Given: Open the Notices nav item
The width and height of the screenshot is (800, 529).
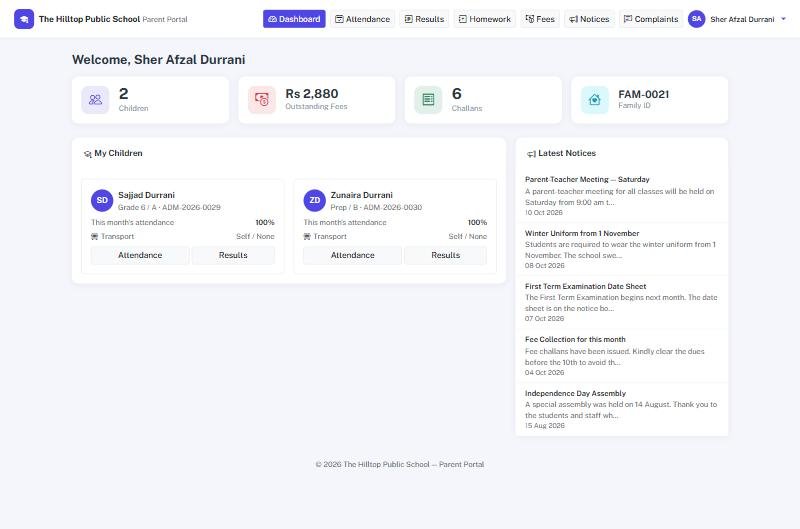Looking at the screenshot, I should [589, 19].
